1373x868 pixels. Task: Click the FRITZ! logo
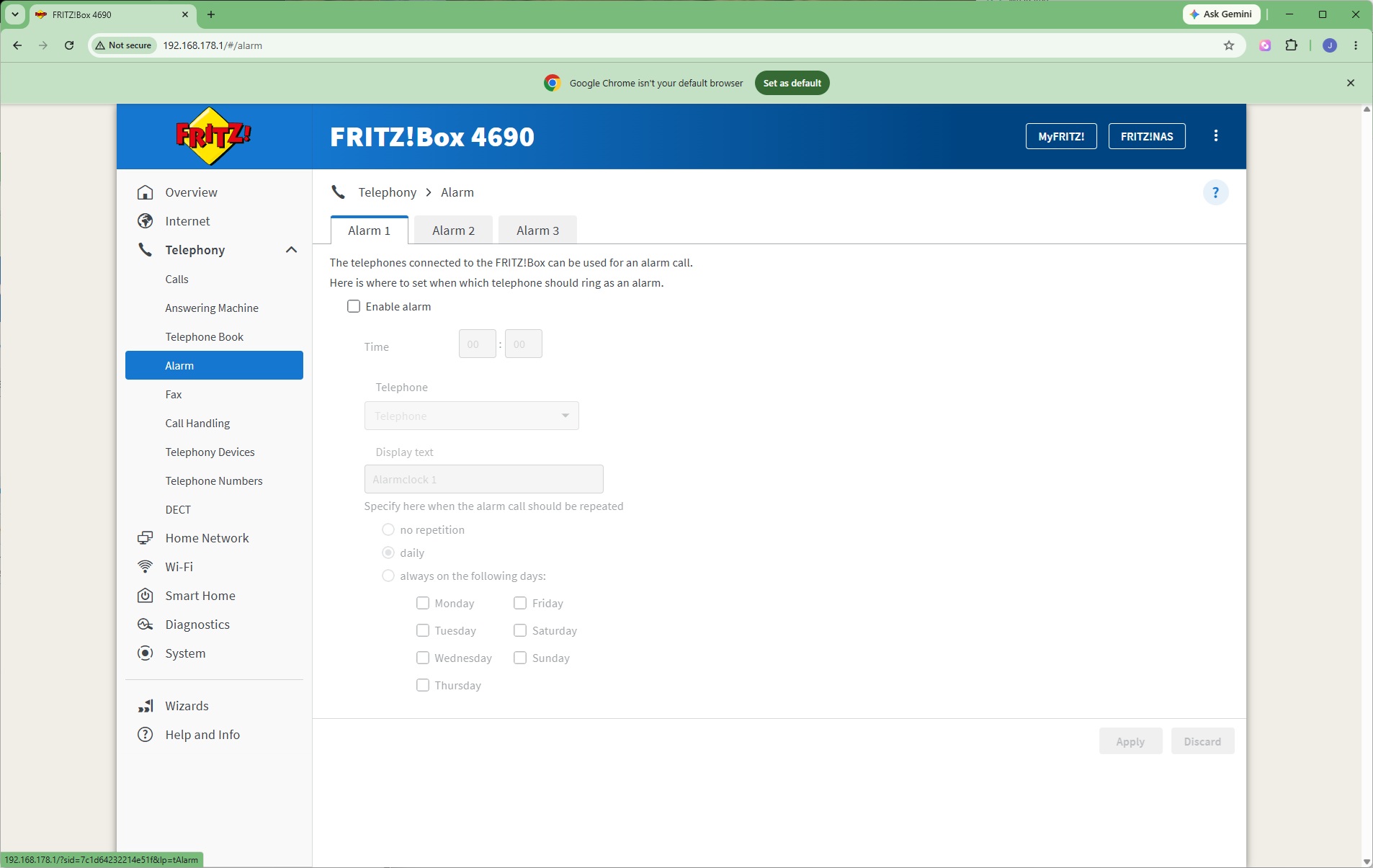pos(213,136)
